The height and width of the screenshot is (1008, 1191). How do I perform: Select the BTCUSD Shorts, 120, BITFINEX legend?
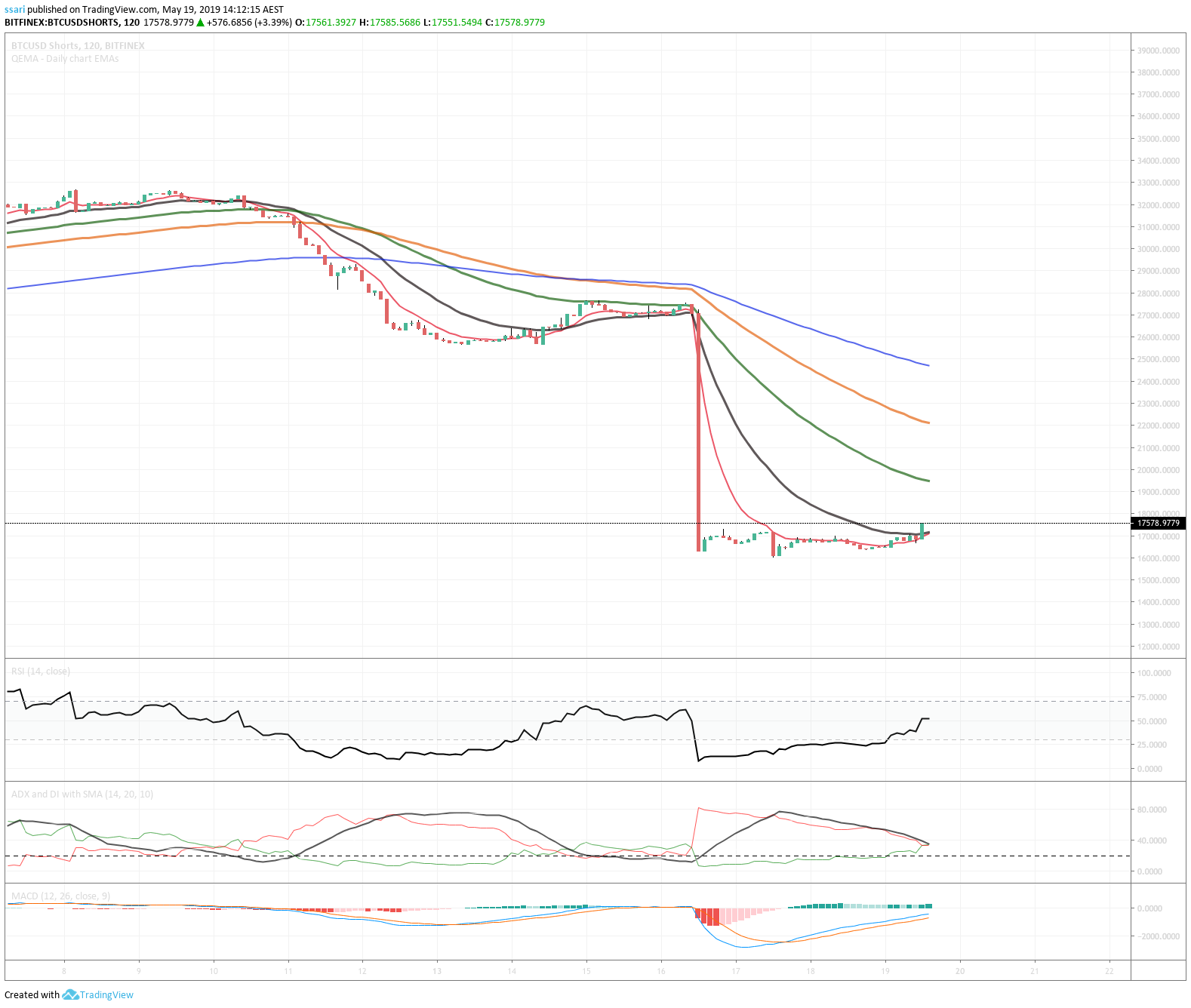click(78, 46)
